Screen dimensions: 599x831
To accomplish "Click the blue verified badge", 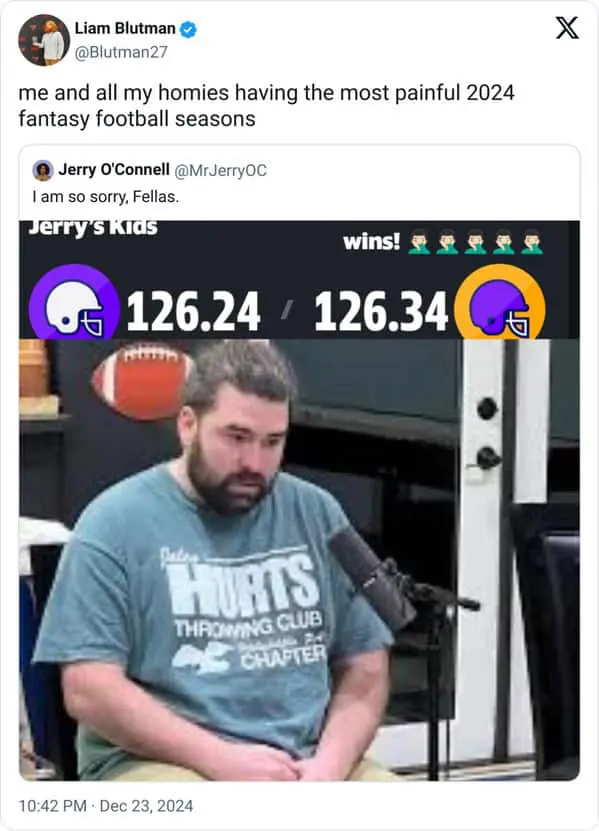I will click(x=188, y=29).
